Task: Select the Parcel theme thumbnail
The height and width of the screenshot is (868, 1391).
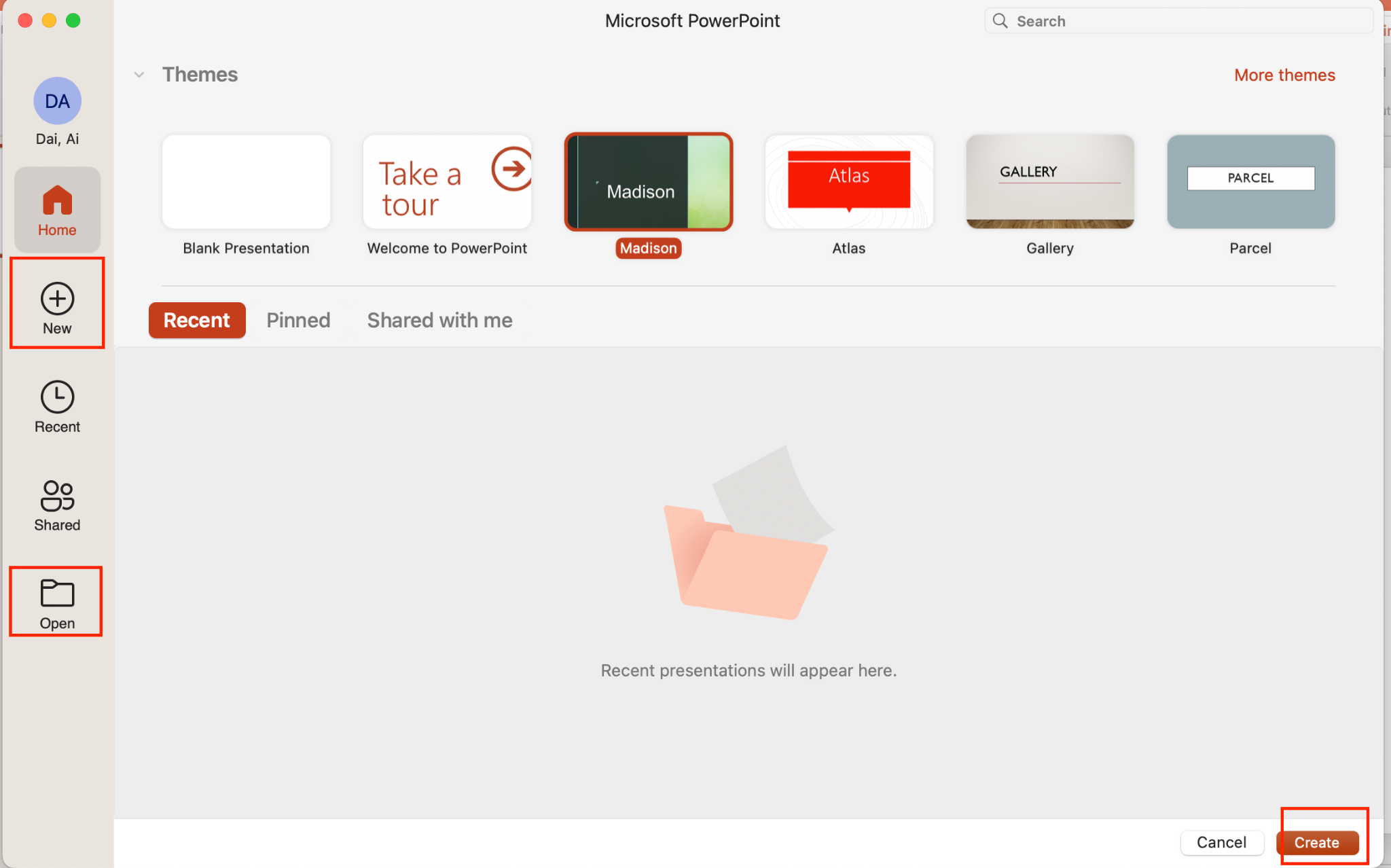Action: (1250, 182)
